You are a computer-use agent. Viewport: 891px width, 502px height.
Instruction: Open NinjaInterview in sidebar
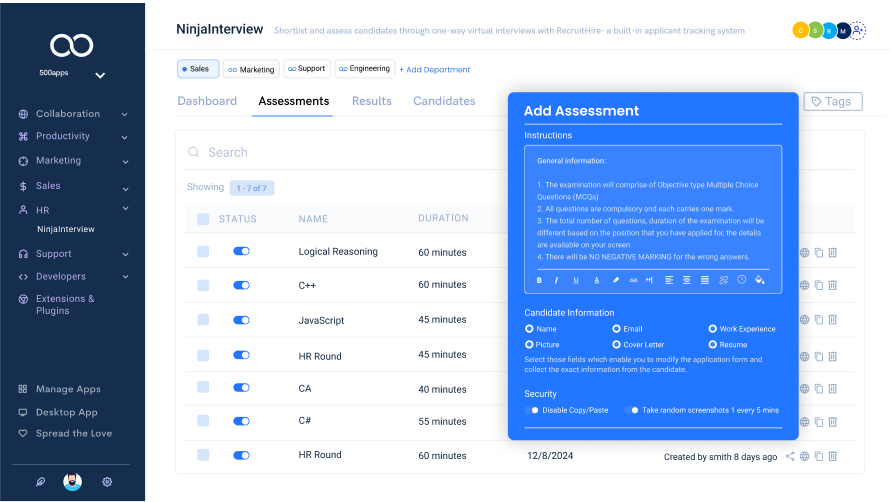pyautogui.click(x=66, y=229)
